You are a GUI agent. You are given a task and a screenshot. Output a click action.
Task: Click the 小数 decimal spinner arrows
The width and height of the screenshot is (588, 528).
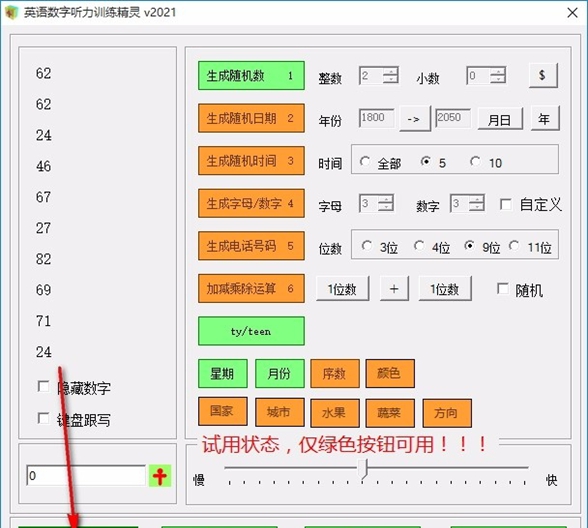tap(498, 76)
